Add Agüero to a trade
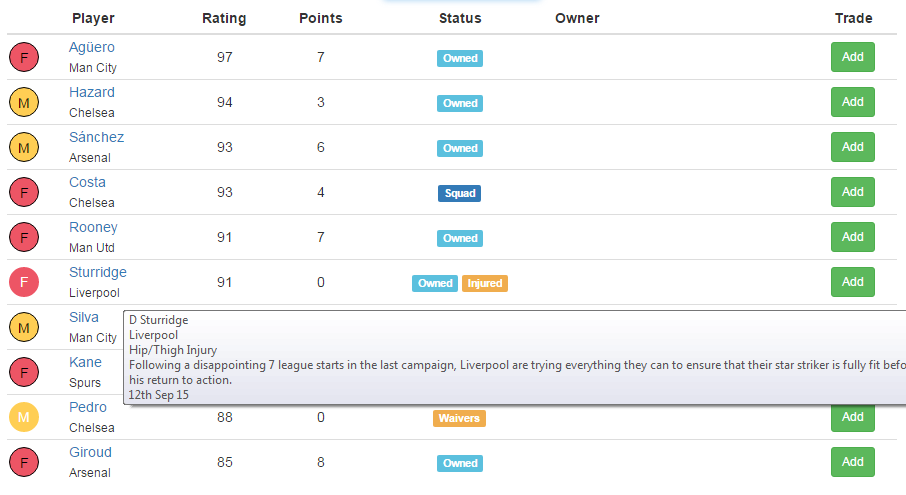The width and height of the screenshot is (906, 495). click(x=852, y=57)
